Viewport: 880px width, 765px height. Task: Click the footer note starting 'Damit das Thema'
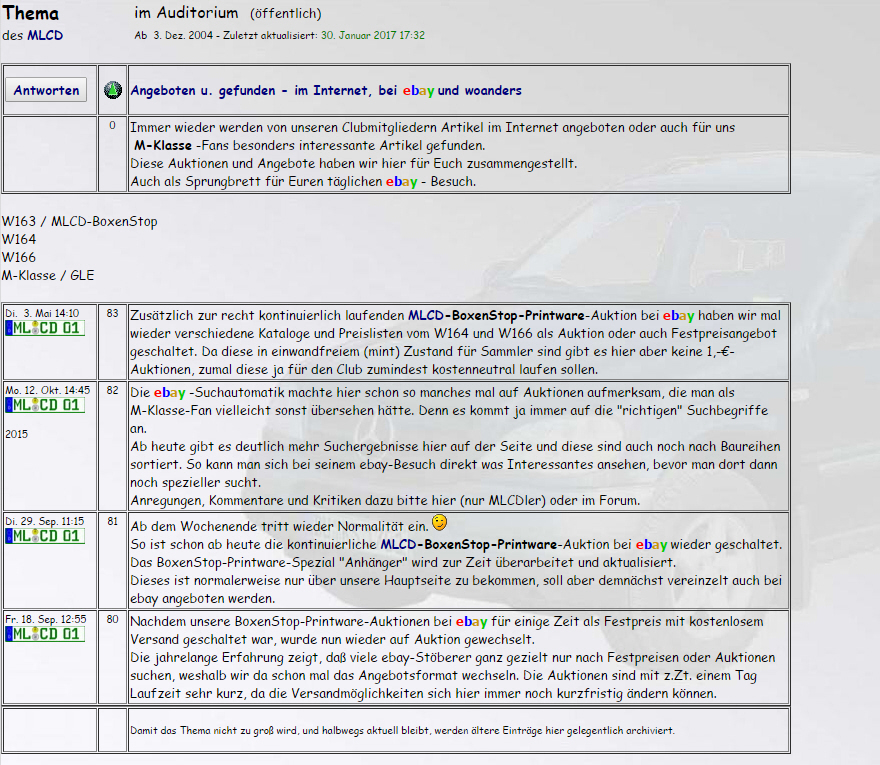(402, 730)
